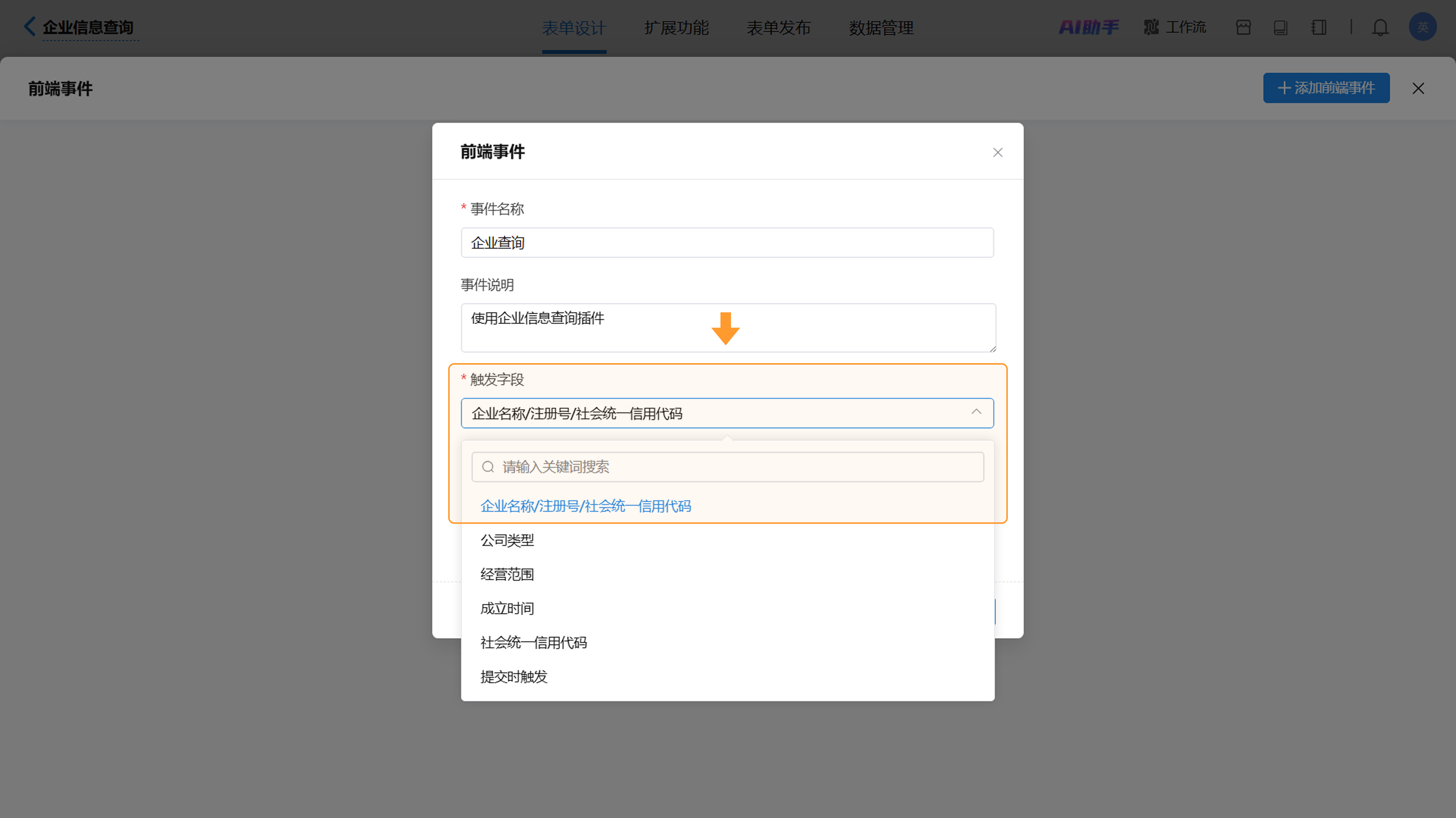The width and height of the screenshot is (1456, 818).
Task: Click the notebook icon in top bar
Action: tap(1319, 27)
